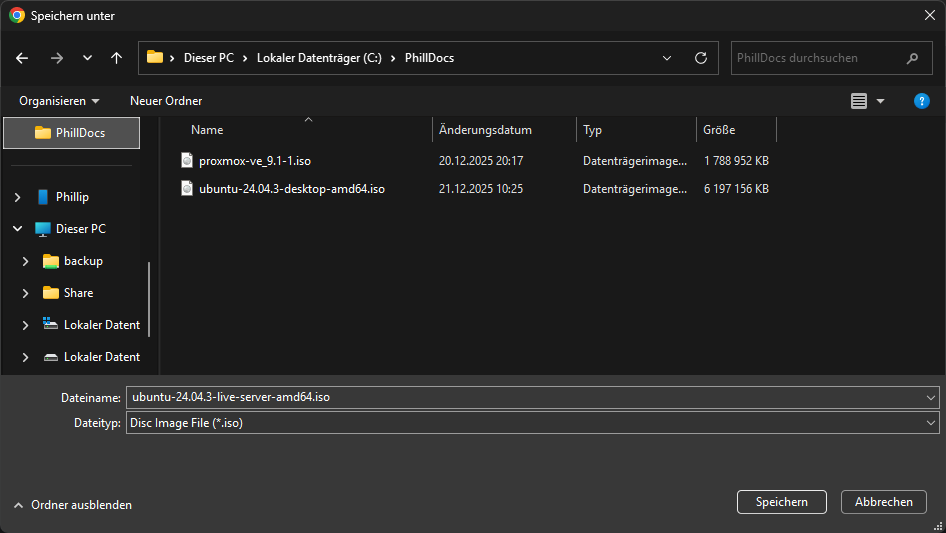946x533 pixels.
Task: Open recent locations dropdown chevron
Action: (87, 58)
